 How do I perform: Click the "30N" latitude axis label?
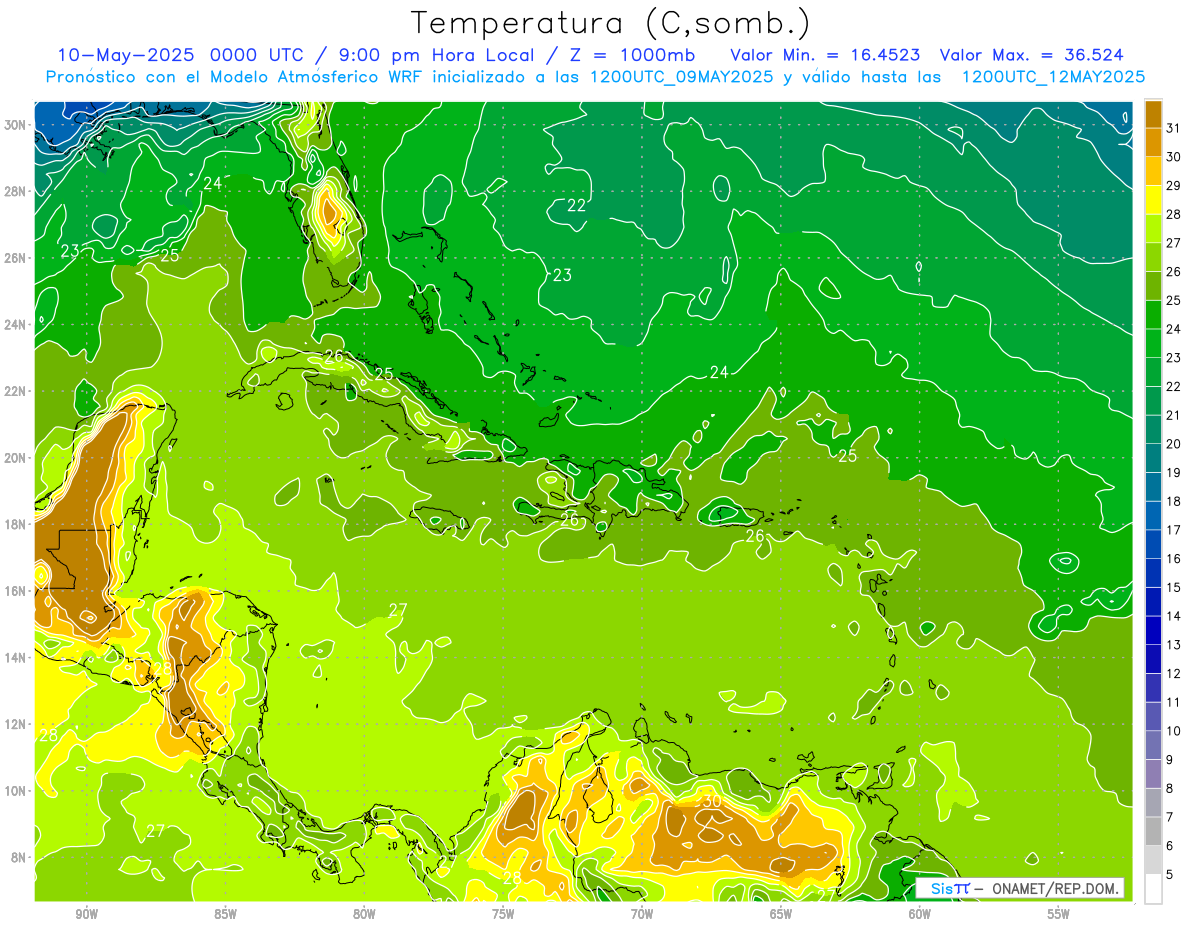15,125
